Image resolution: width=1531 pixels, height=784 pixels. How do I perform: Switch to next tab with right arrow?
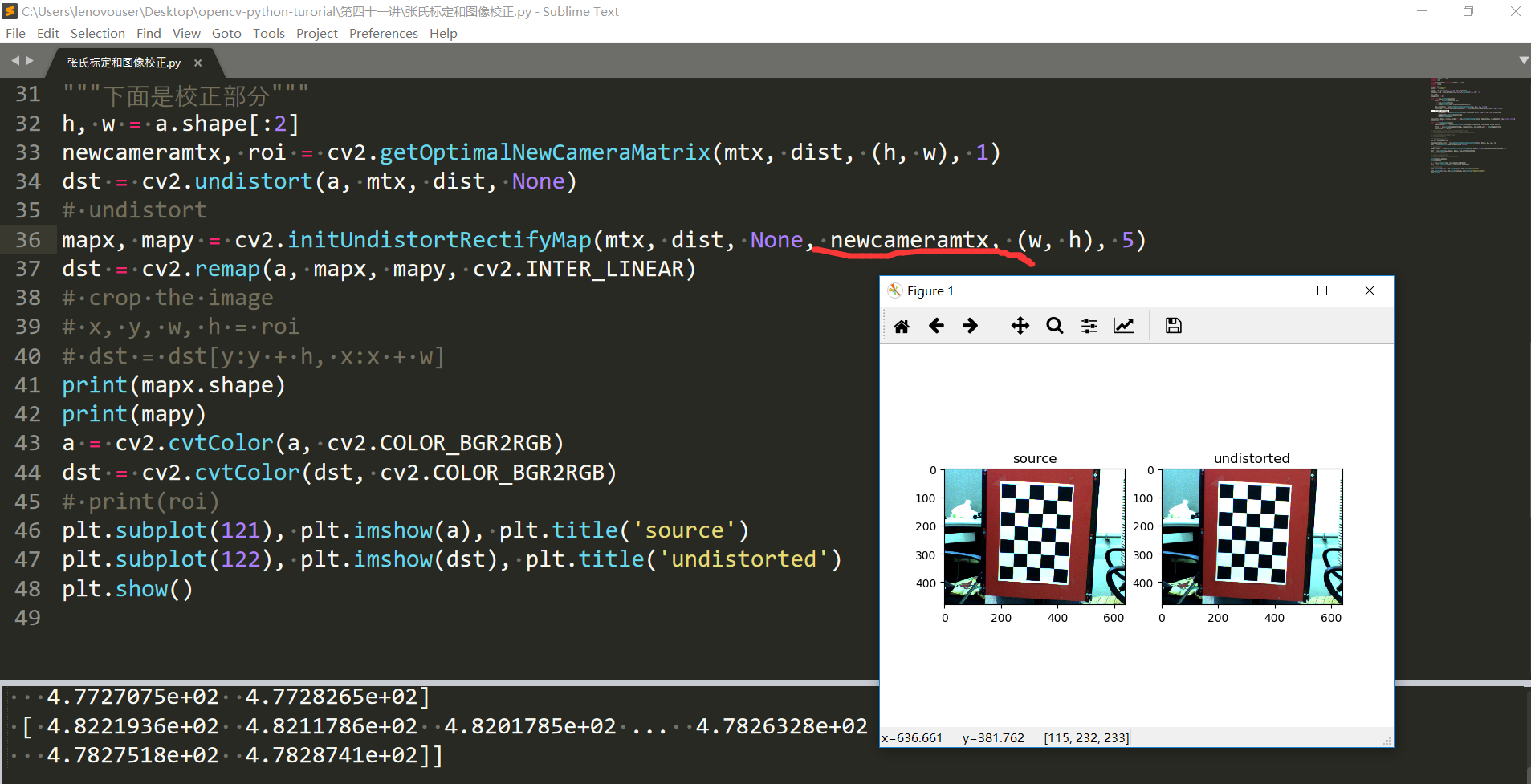(x=30, y=60)
